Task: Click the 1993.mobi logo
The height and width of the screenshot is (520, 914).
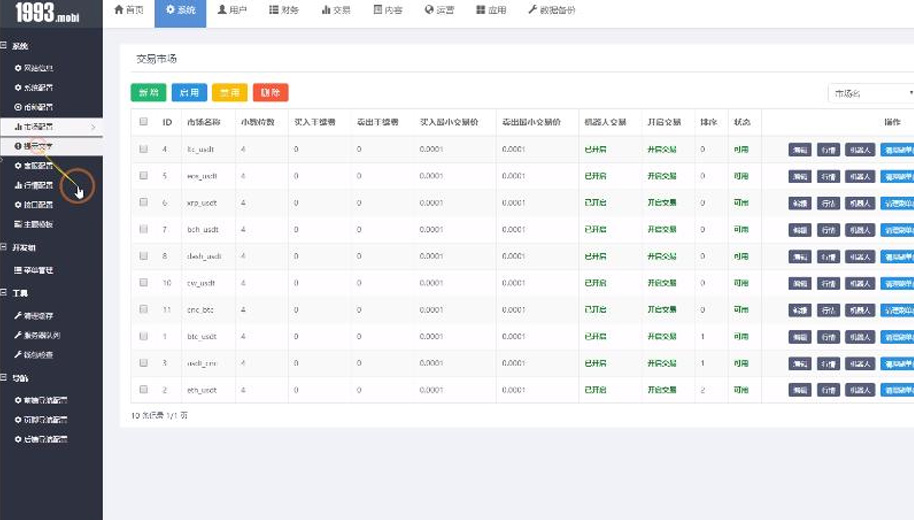Action: tap(47, 14)
